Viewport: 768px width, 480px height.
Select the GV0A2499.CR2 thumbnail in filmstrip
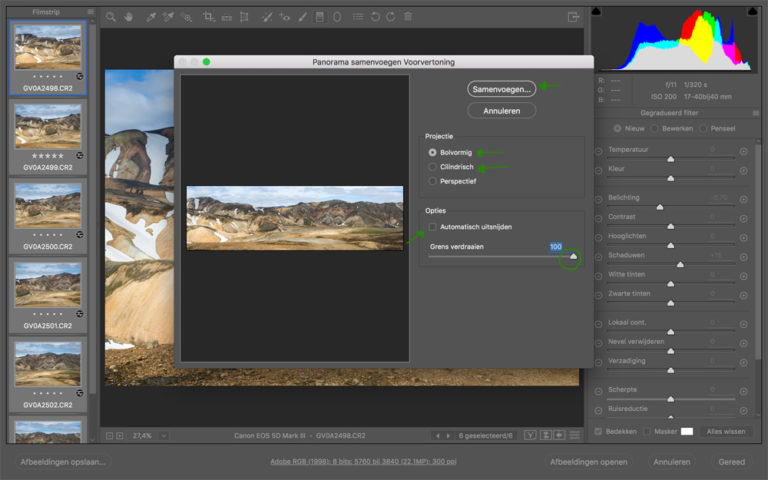point(48,126)
